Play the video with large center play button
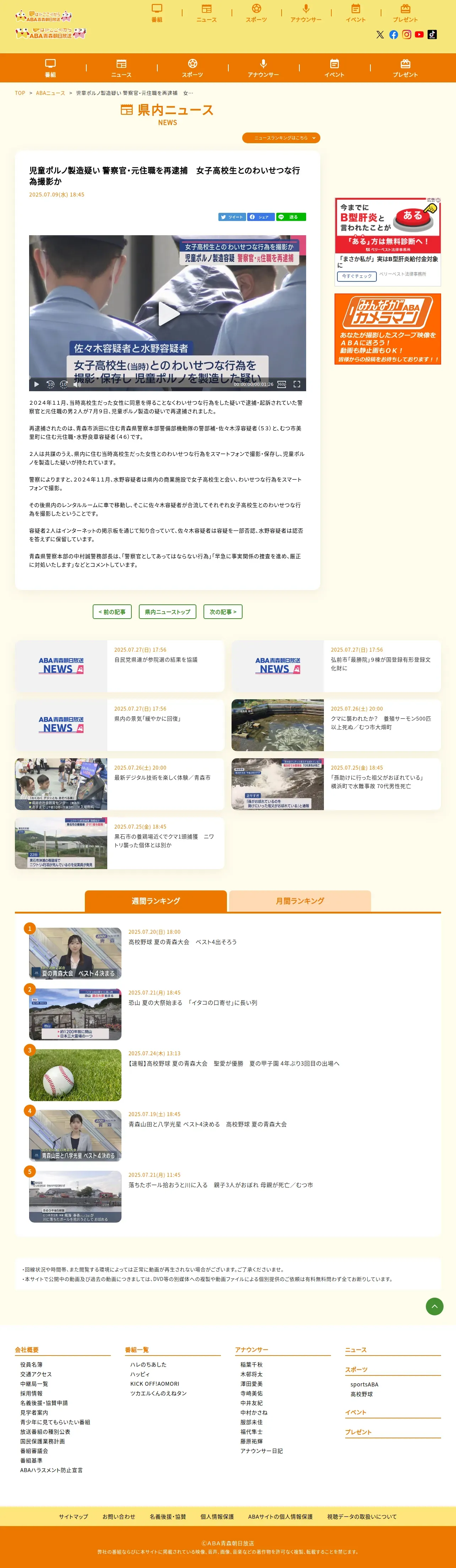Image resolution: width=456 pixels, height=1568 pixels. [168, 313]
